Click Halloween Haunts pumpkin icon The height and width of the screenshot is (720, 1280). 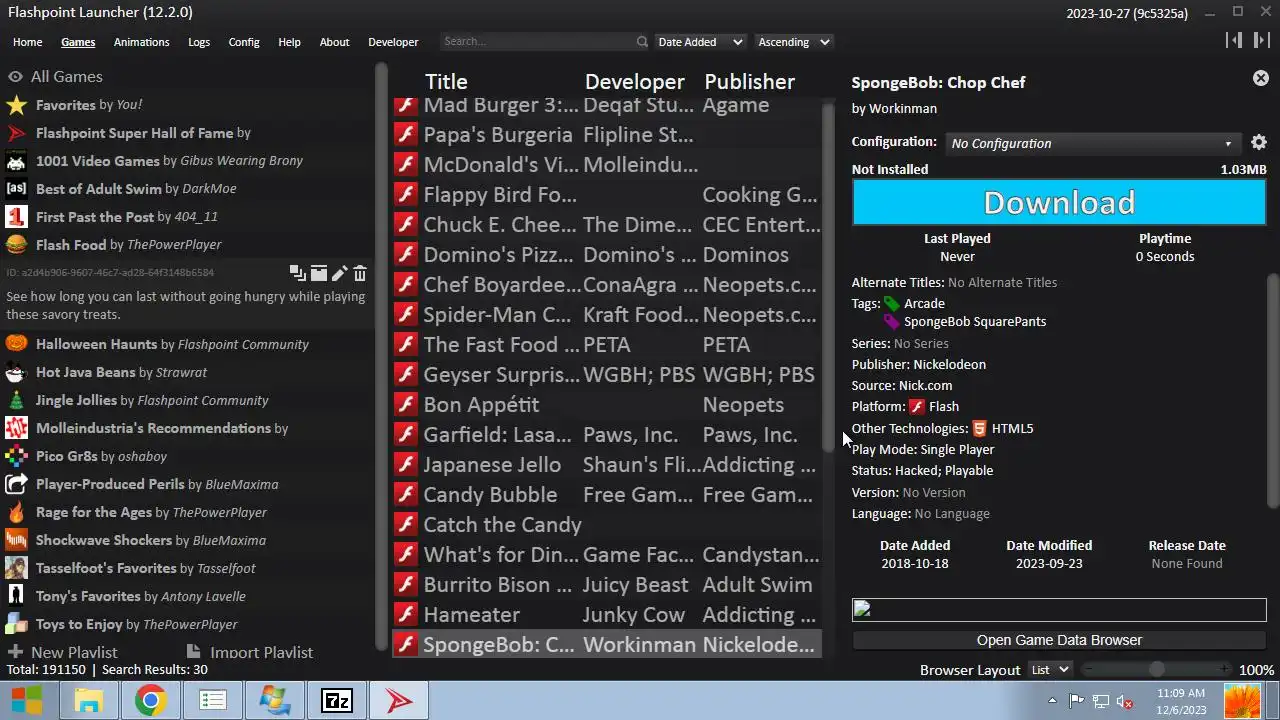[x=16, y=344]
